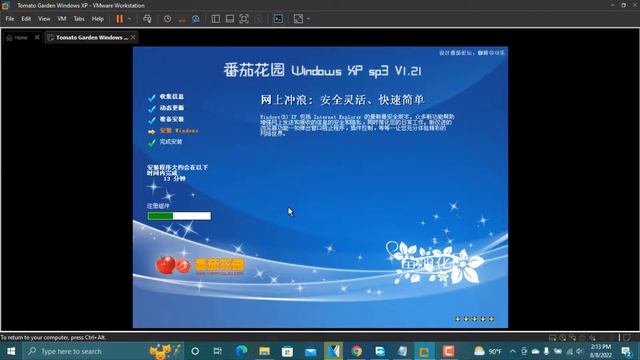The image size is (640, 360).
Task: Open the red Camtasia taskbar icon
Action: pyautogui.click(x=449, y=351)
